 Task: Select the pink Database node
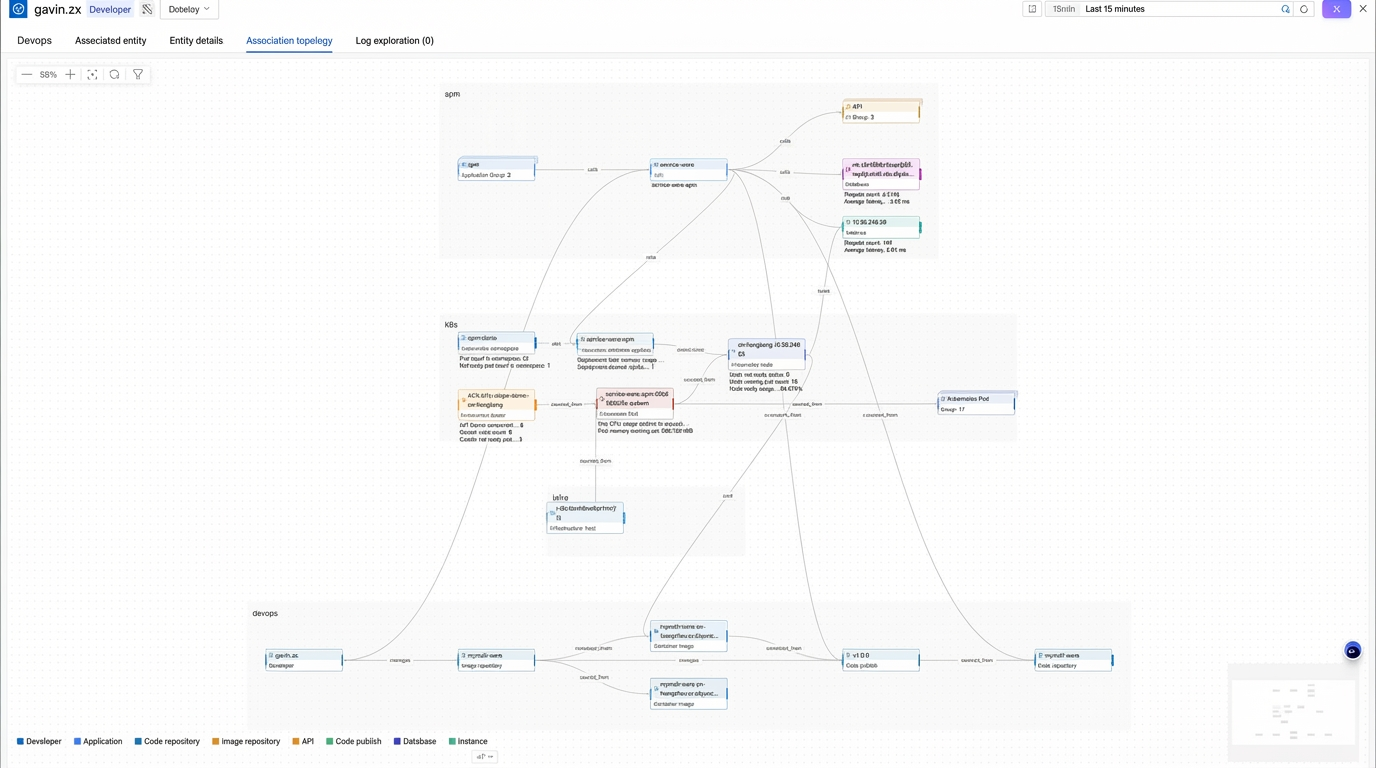coord(881,173)
